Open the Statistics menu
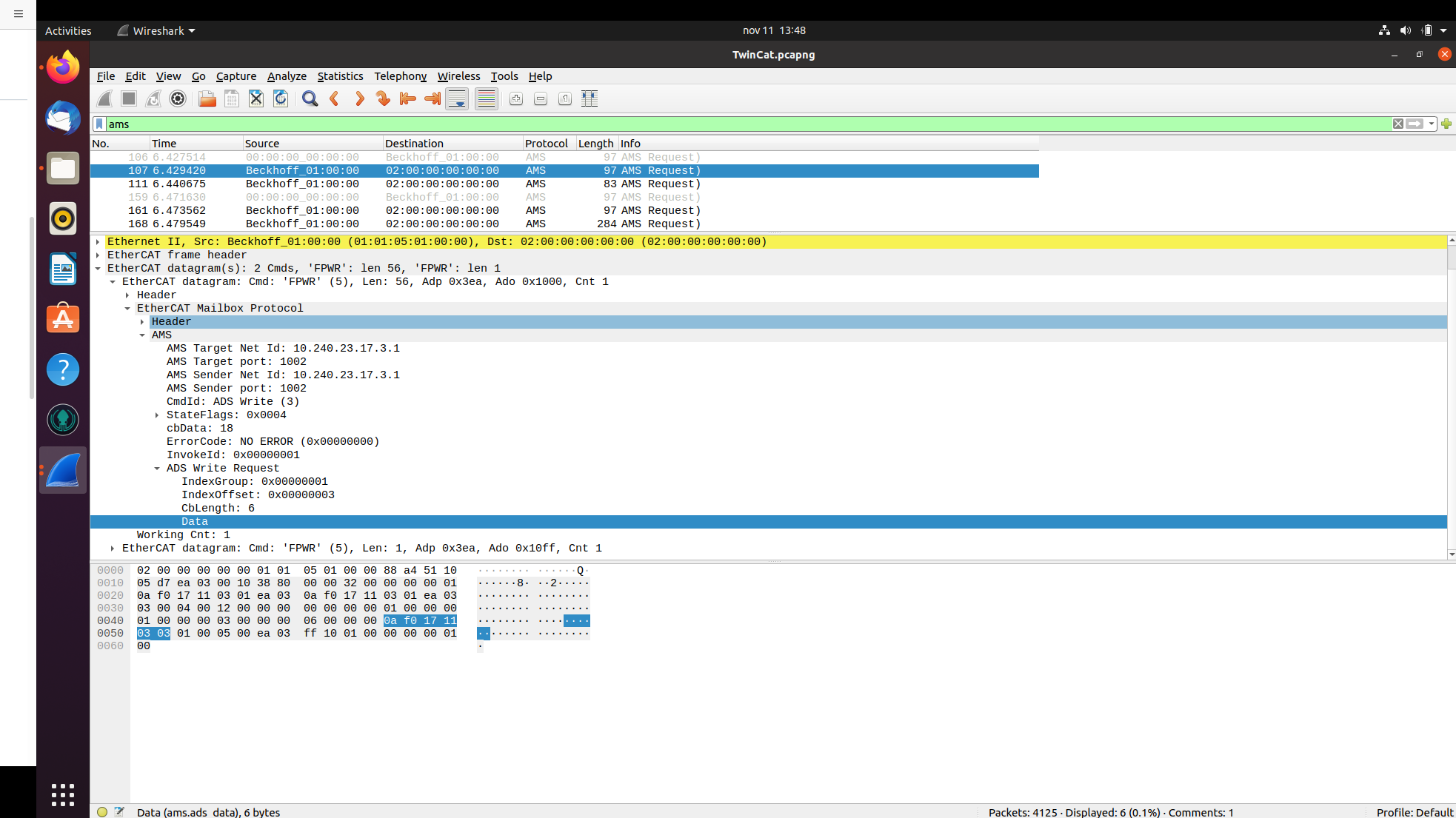Viewport: 1456px width, 818px height. (x=340, y=76)
